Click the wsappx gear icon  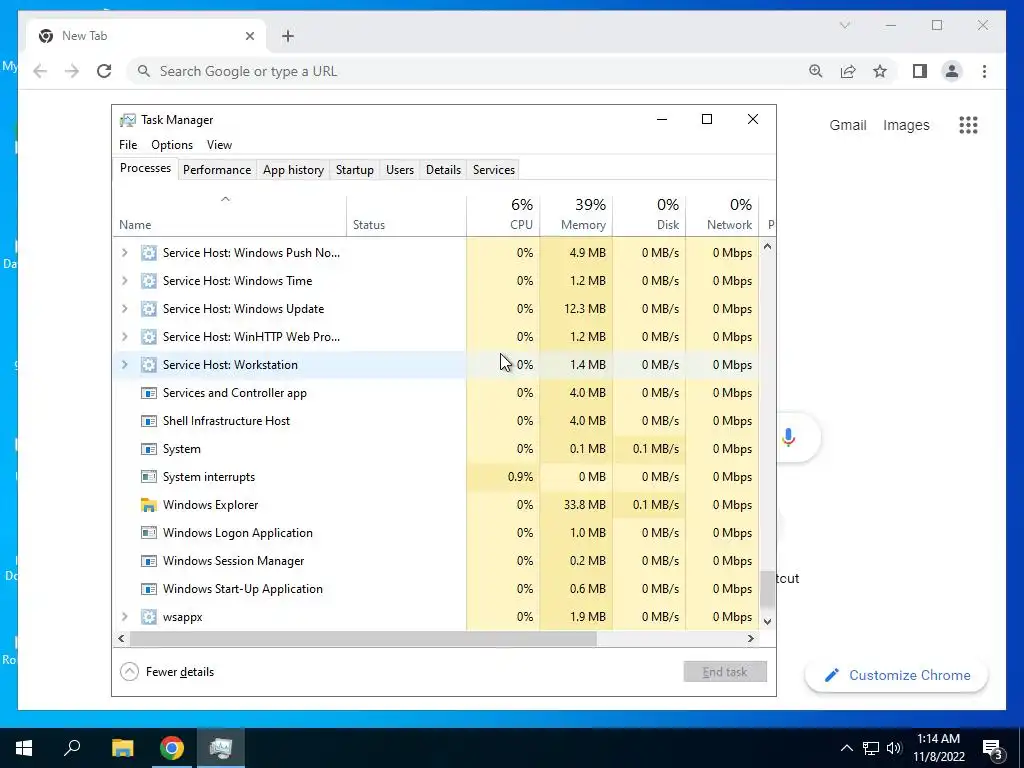[149, 617]
